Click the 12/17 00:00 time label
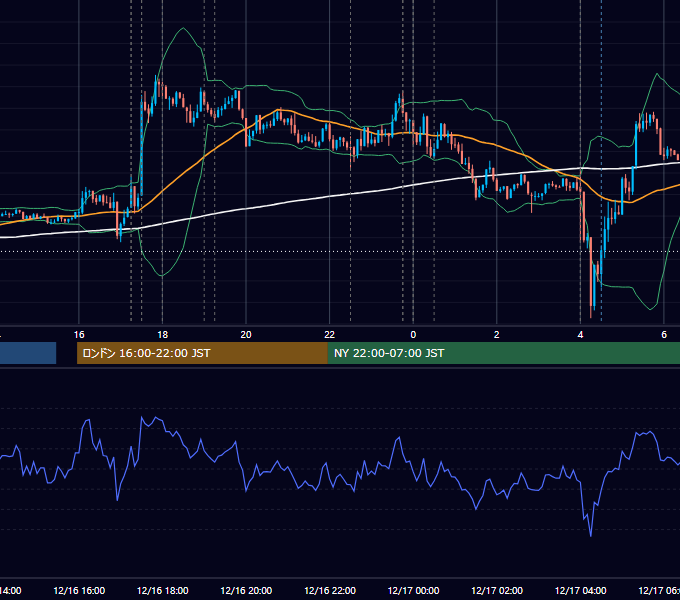Viewport: 680px width, 600px height. pyautogui.click(x=413, y=590)
